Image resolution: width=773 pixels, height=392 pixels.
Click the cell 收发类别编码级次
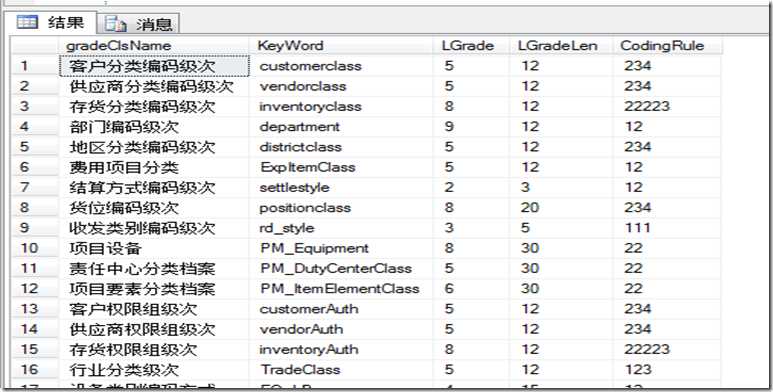pyautogui.click(x=154, y=228)
